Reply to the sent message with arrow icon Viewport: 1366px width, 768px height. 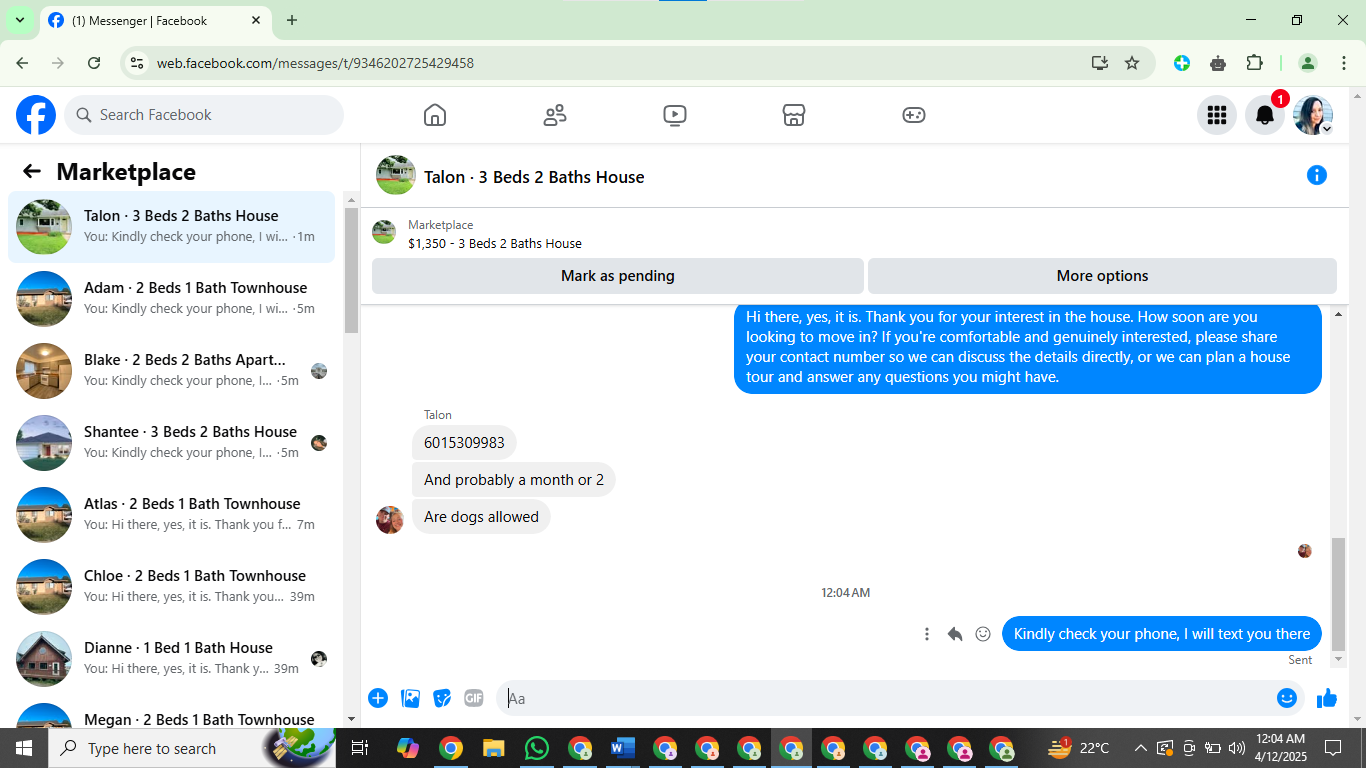[x=955, y=634]
